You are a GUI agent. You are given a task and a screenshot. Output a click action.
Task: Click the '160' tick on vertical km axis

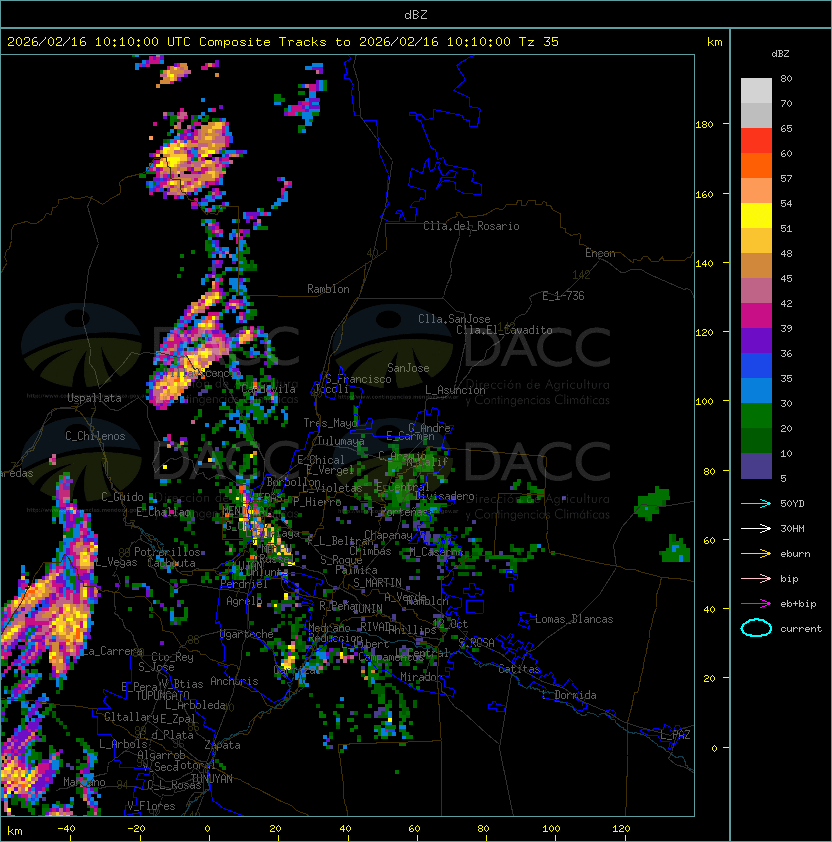point(704,194)
